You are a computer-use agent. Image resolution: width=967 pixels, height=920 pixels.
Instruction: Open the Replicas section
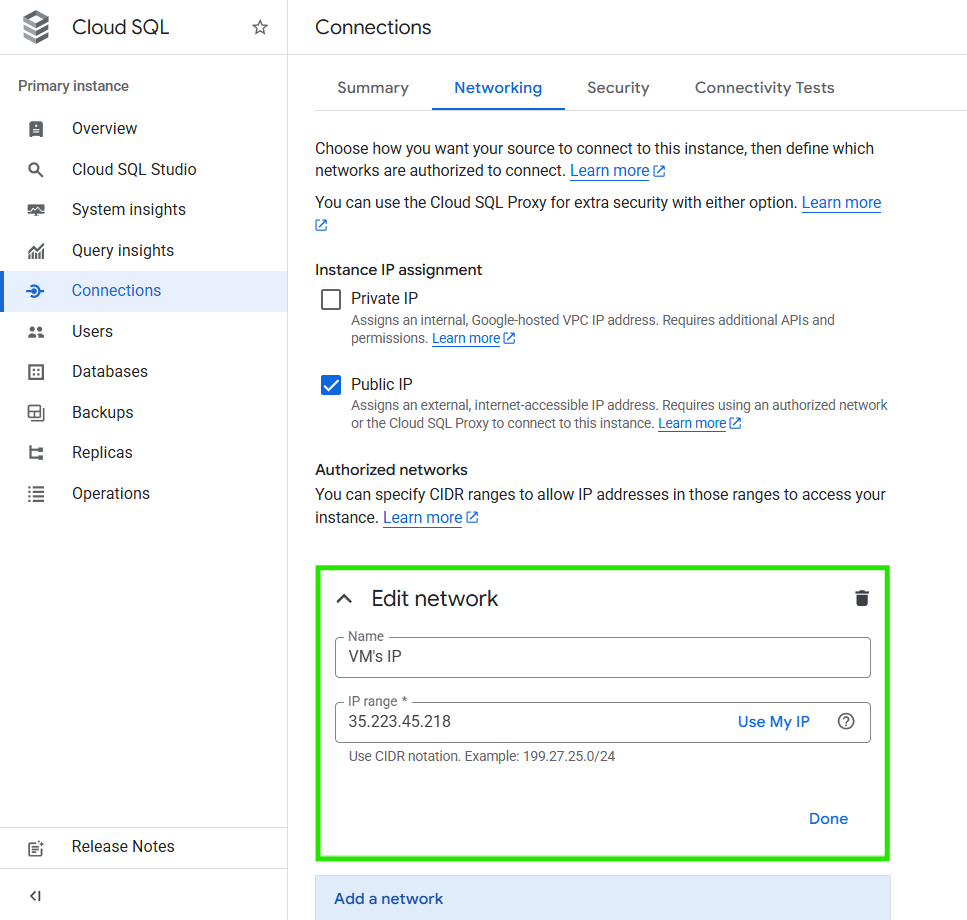(102, 453)
